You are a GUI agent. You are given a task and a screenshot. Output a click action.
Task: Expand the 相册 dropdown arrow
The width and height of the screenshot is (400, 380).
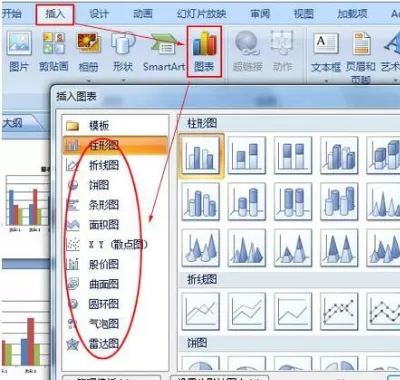(89, 81)
